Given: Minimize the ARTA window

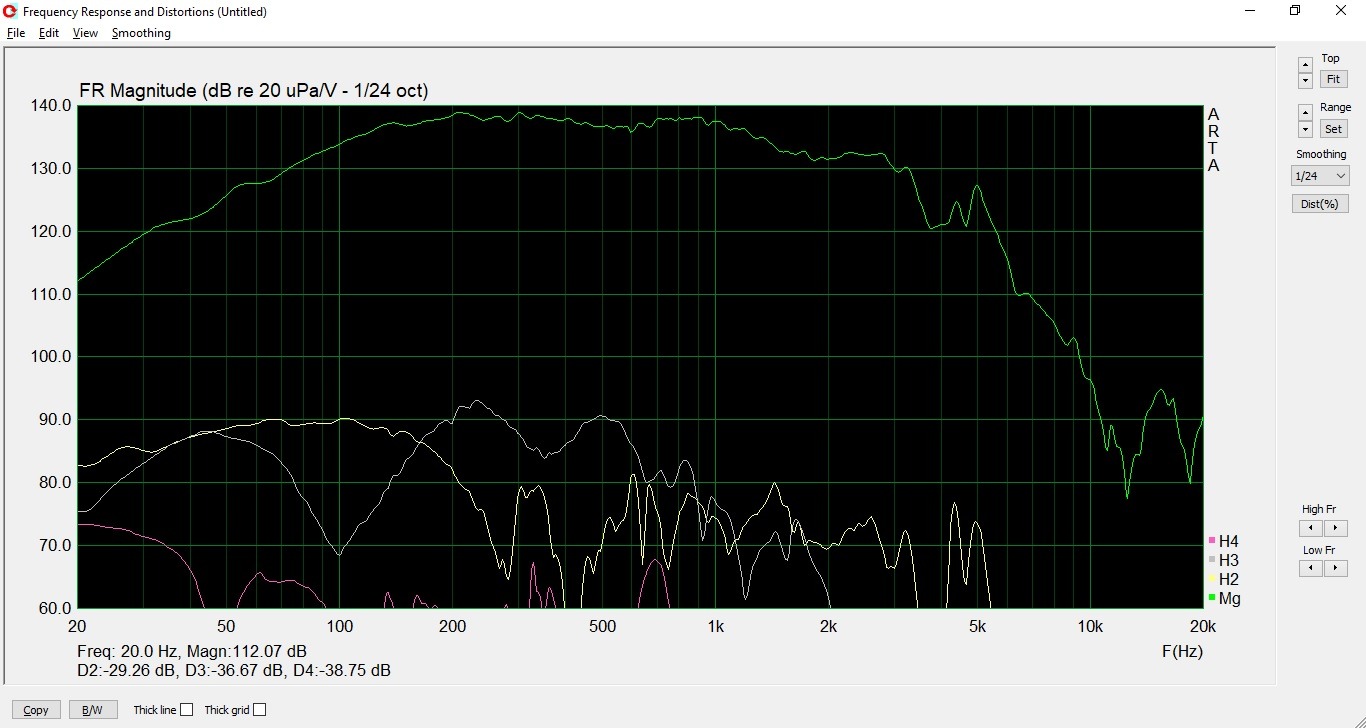Looking at the screenshot, I should [x=1250, y=11].
